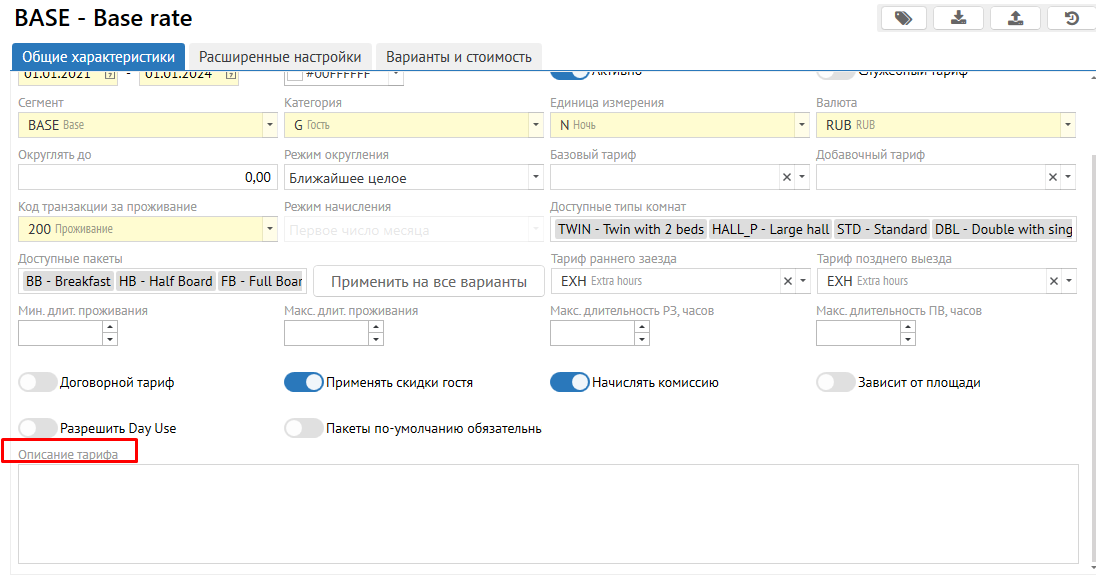Viewport: 1096px width, 579px height.
Task: Click the history revert icon button
Action: click(x=1071, y=18)
